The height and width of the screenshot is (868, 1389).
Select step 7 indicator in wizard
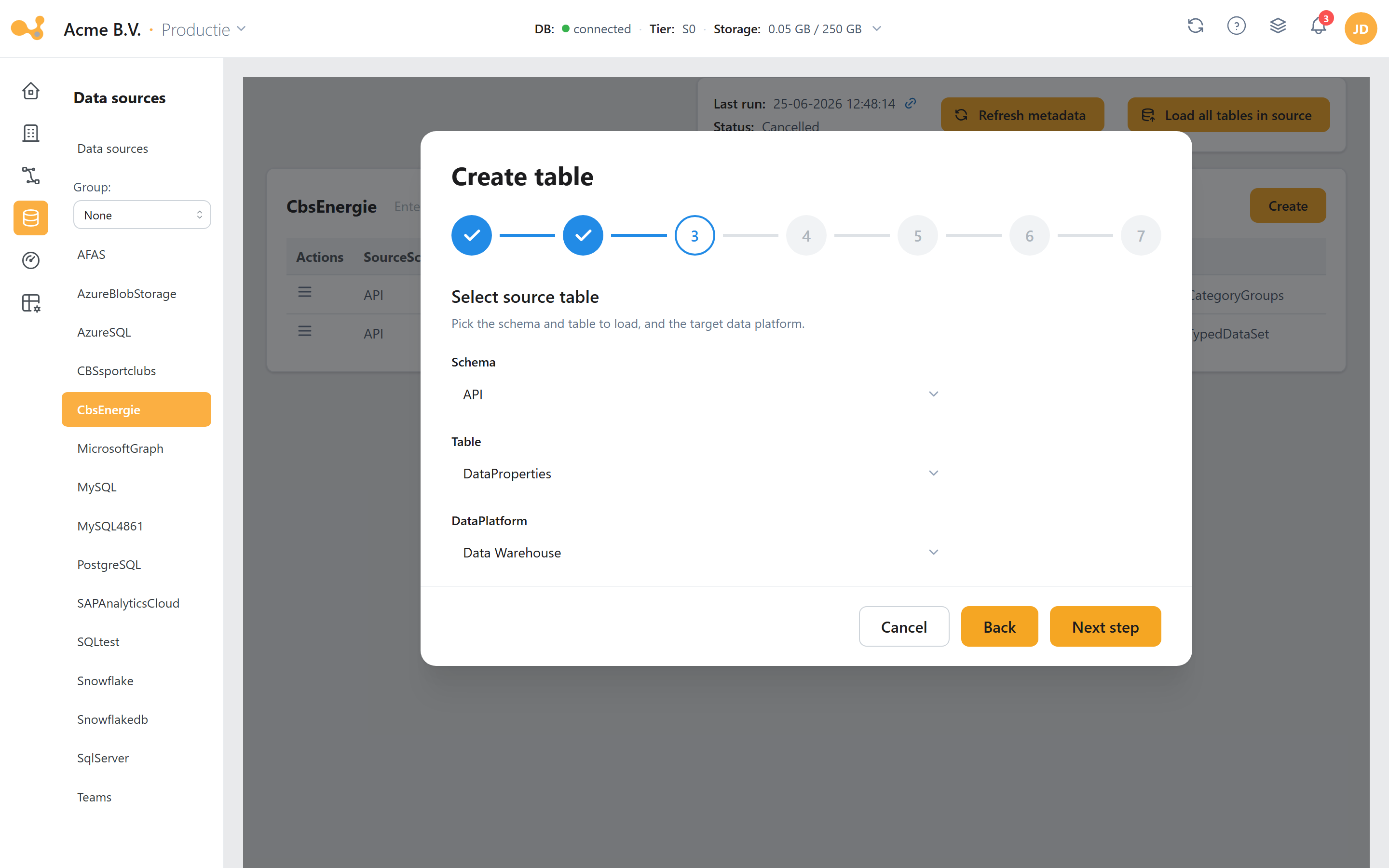click(1141, 235)
